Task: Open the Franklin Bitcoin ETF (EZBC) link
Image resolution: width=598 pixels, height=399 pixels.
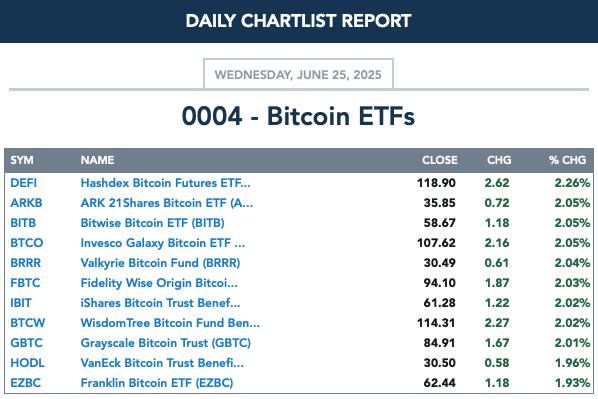Action: tap(157, 383)
